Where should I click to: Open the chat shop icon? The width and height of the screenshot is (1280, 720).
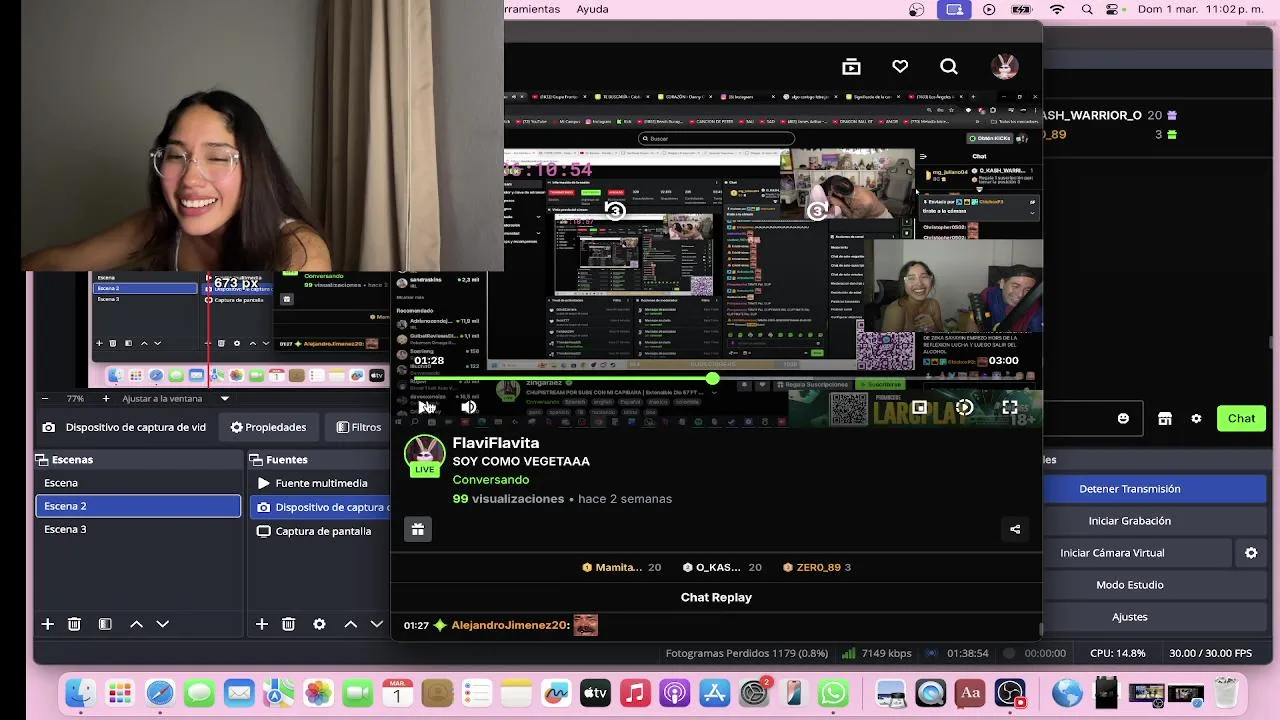click(x=1165, y=419)
